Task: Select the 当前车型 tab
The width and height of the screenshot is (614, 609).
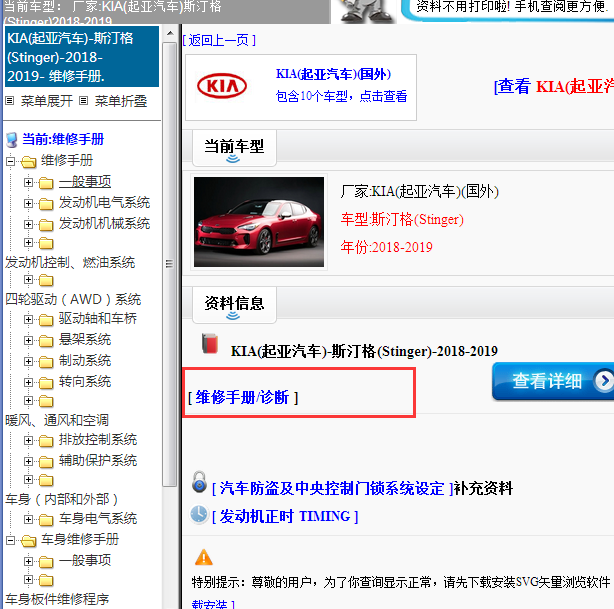Action: (x=234, y=148)
